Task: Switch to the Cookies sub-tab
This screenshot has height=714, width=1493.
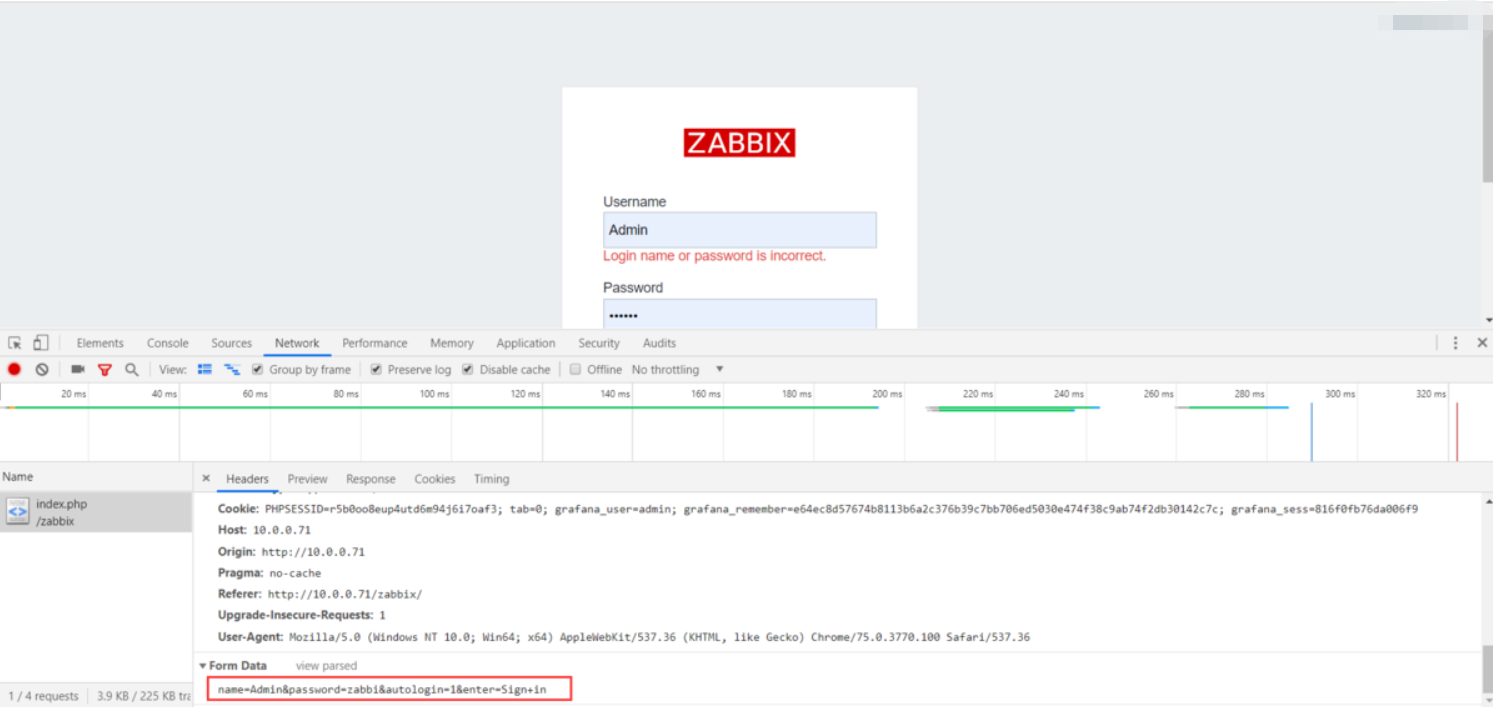Action: point(435,479)
